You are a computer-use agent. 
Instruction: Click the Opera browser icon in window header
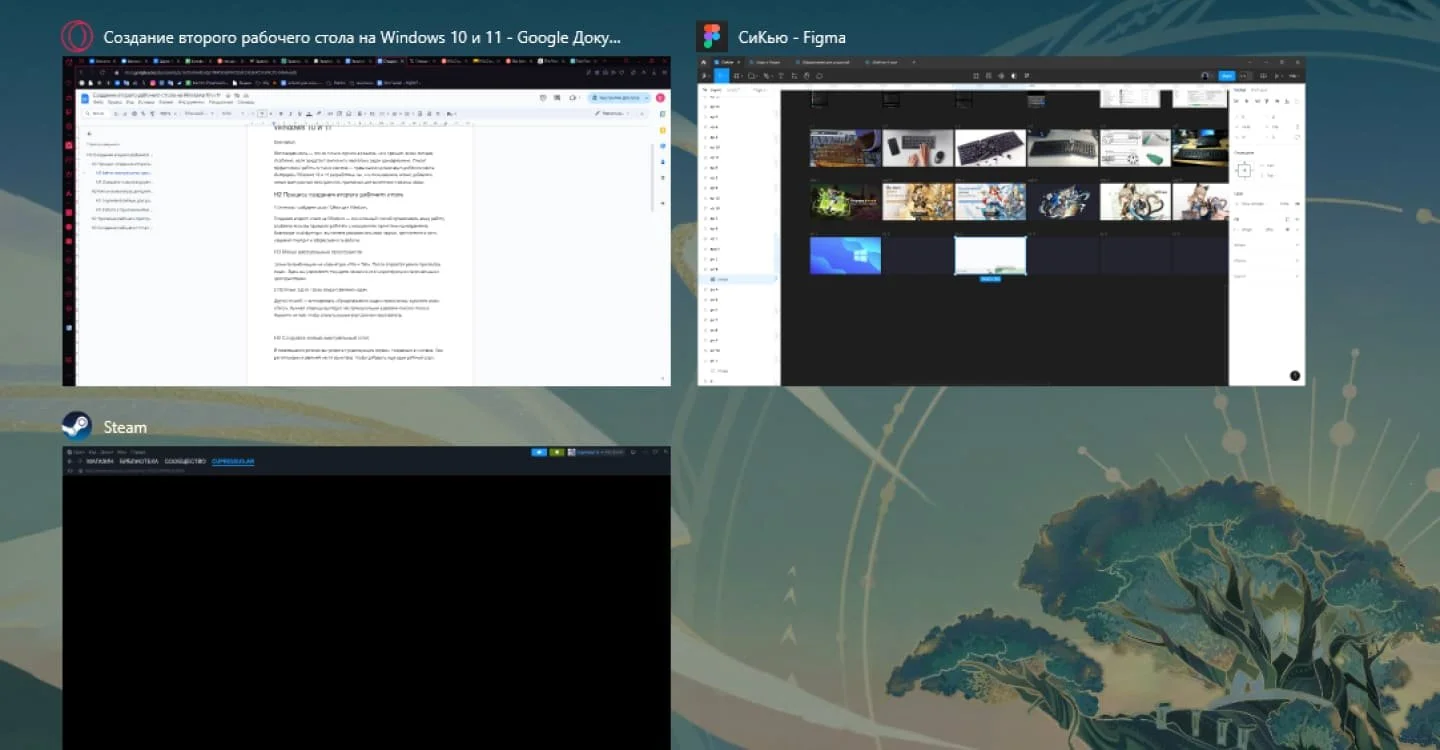78,37
